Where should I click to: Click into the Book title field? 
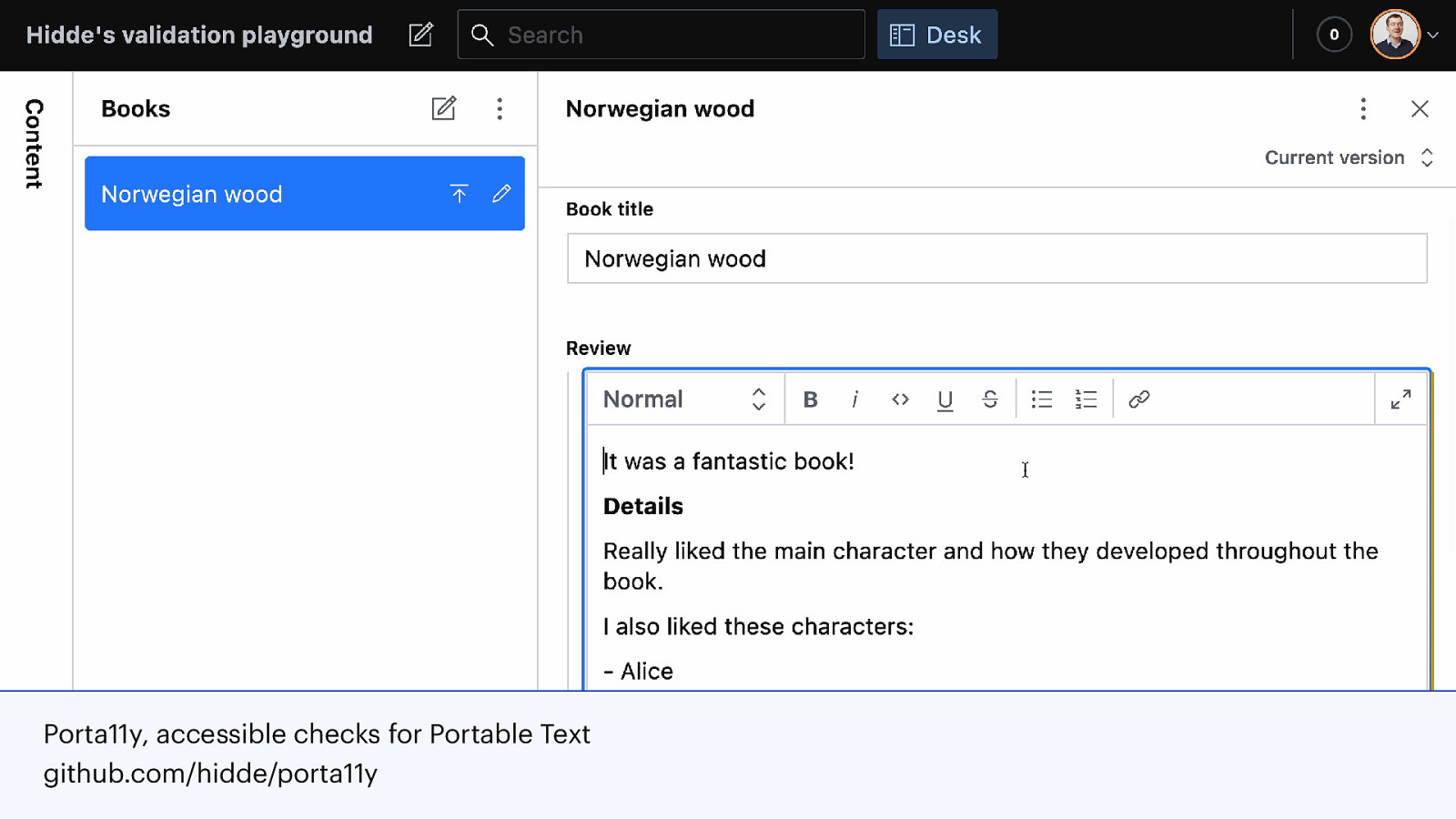point(997,258)
